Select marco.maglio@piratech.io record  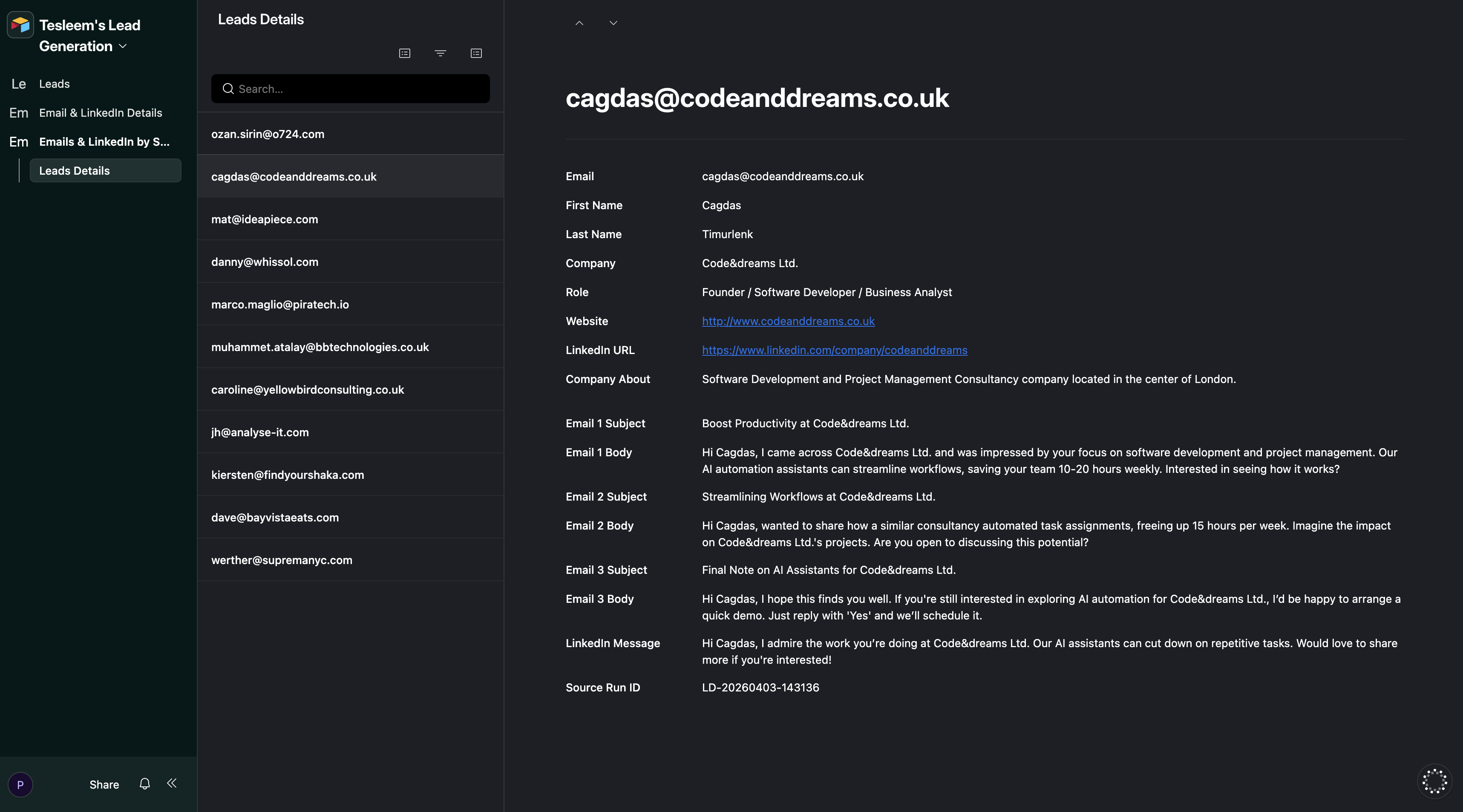point(351,304)
